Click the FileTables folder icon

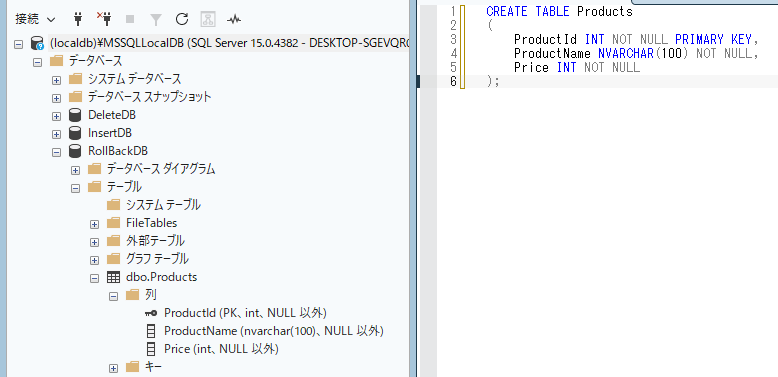click(x=114, y=223)
